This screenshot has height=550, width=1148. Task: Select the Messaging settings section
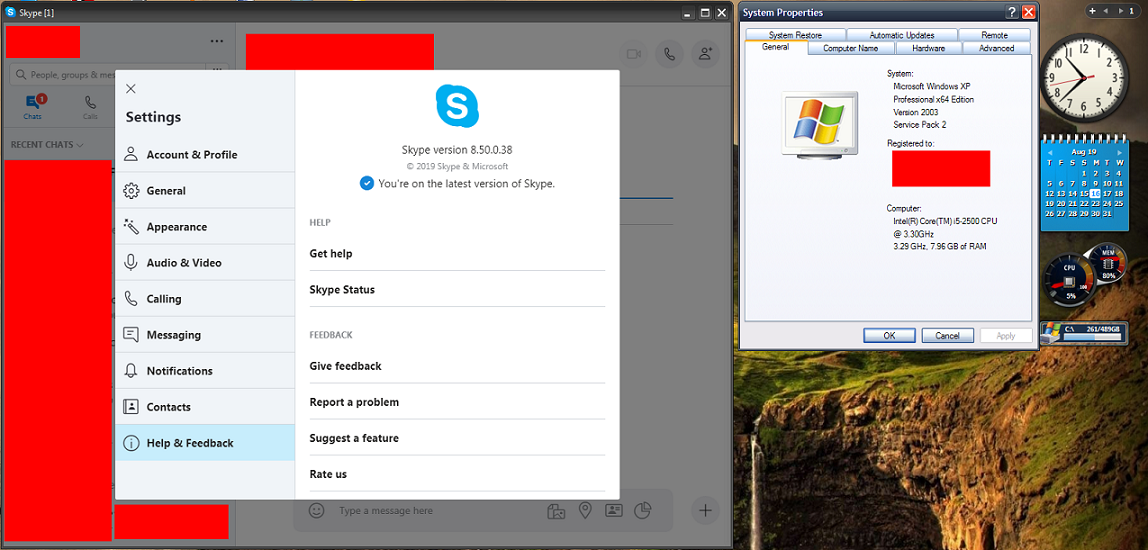pyautogui.click(x=205, y=335)
